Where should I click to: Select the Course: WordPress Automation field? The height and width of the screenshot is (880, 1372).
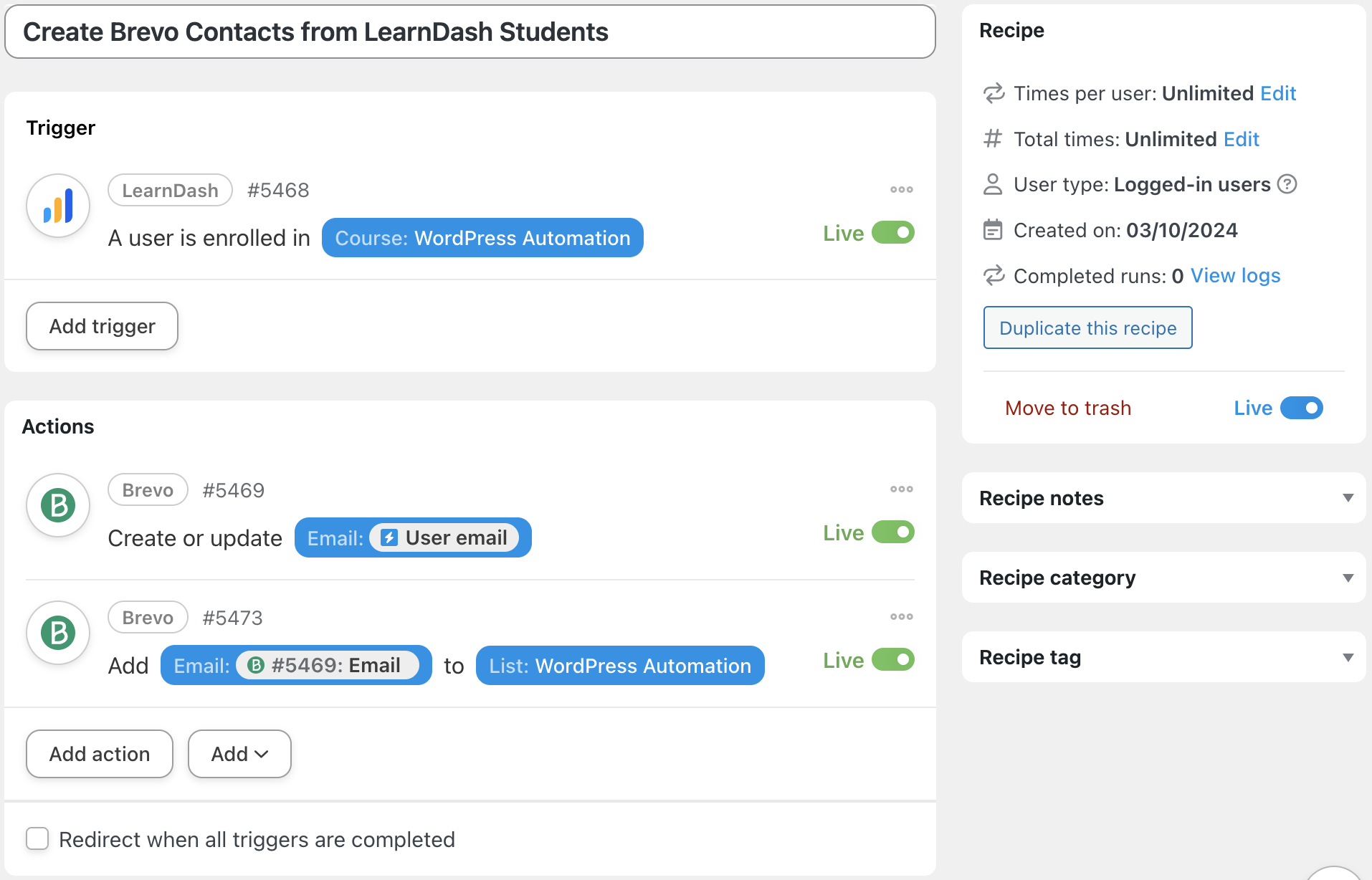pos(482,238)
